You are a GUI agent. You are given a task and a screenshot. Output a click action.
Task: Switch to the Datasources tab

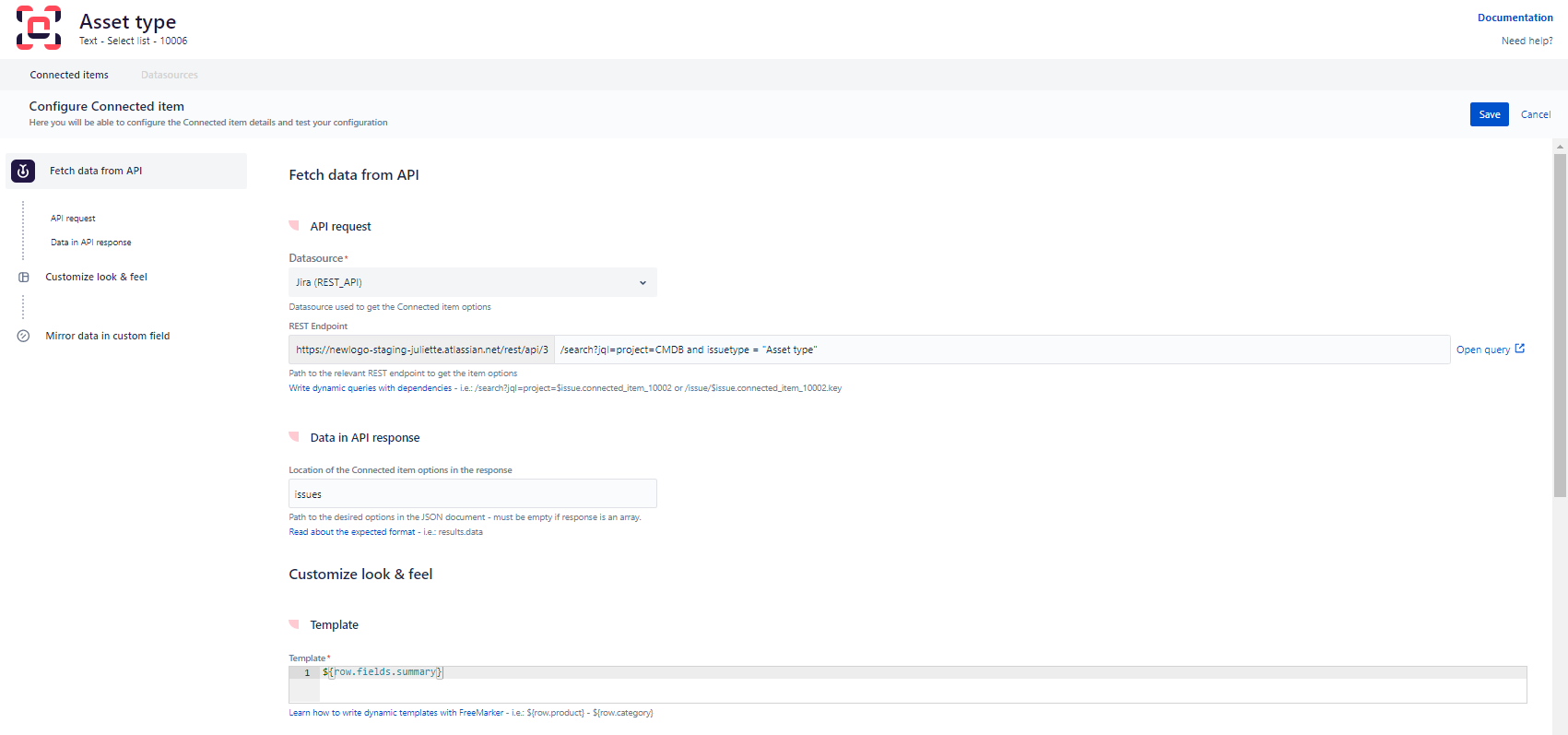click(x=169, y=75)
